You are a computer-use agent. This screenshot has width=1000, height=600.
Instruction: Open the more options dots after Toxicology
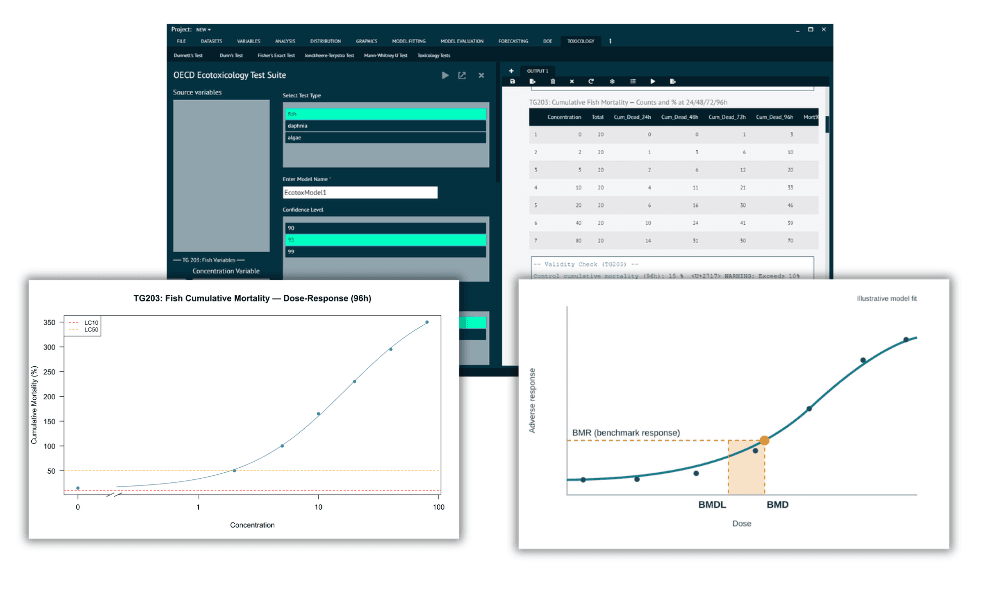click(610, 41)
